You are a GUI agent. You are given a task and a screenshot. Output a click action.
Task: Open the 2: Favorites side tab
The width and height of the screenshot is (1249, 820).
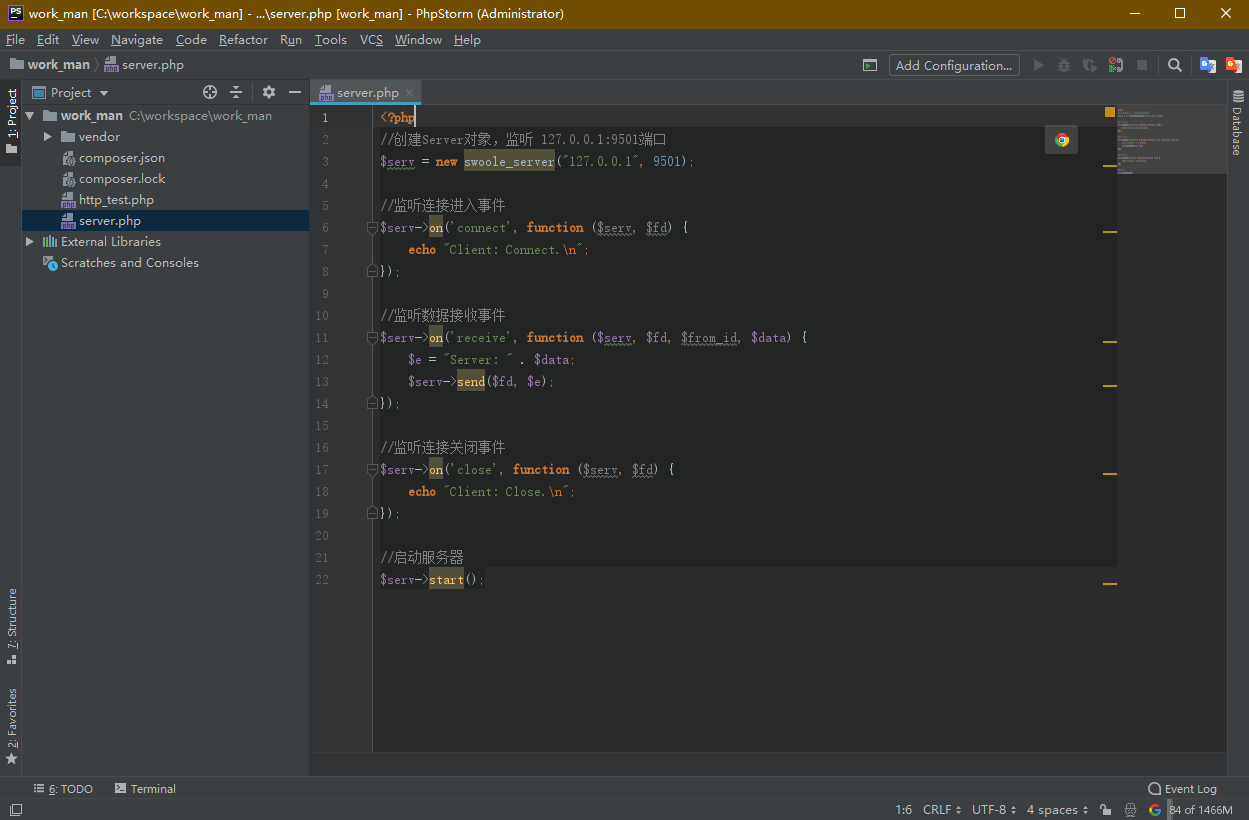point(11,726)
